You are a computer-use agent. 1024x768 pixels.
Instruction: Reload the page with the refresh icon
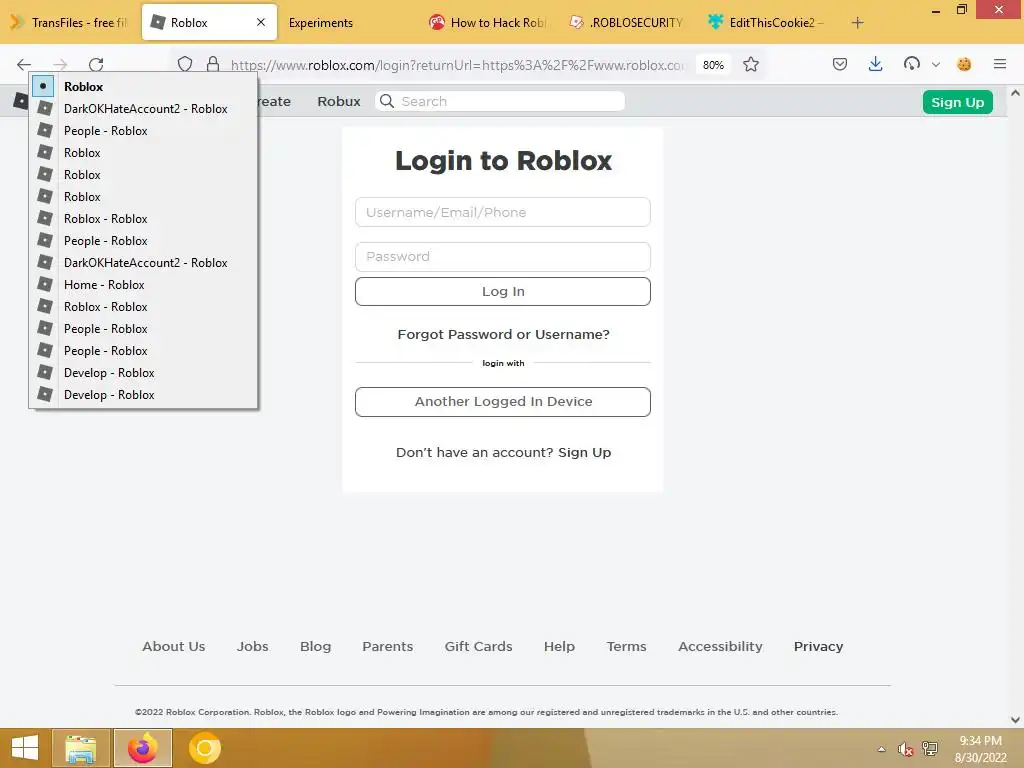point(96,64)
